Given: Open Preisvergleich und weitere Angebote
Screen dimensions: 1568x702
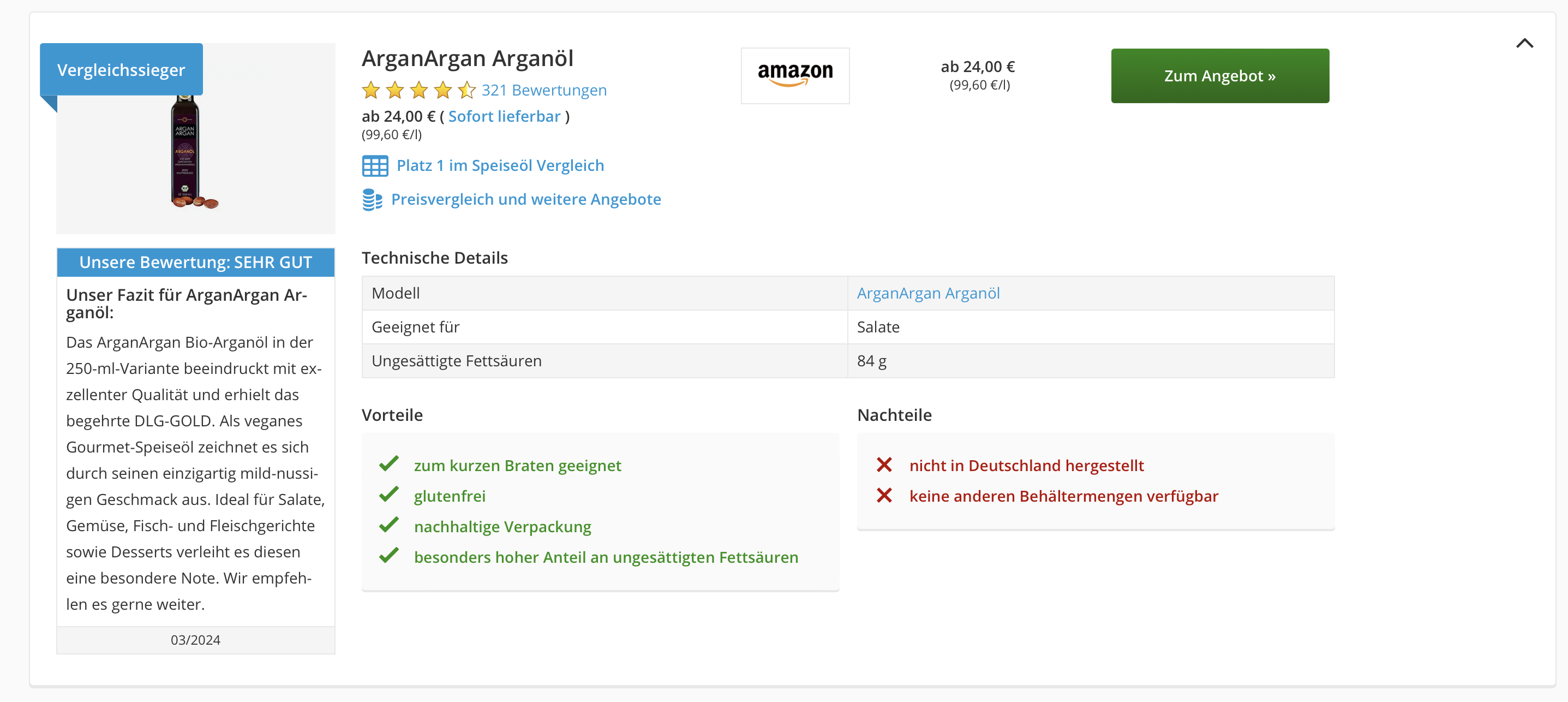Looking at the screenshot, I should [x=526, y=199].
